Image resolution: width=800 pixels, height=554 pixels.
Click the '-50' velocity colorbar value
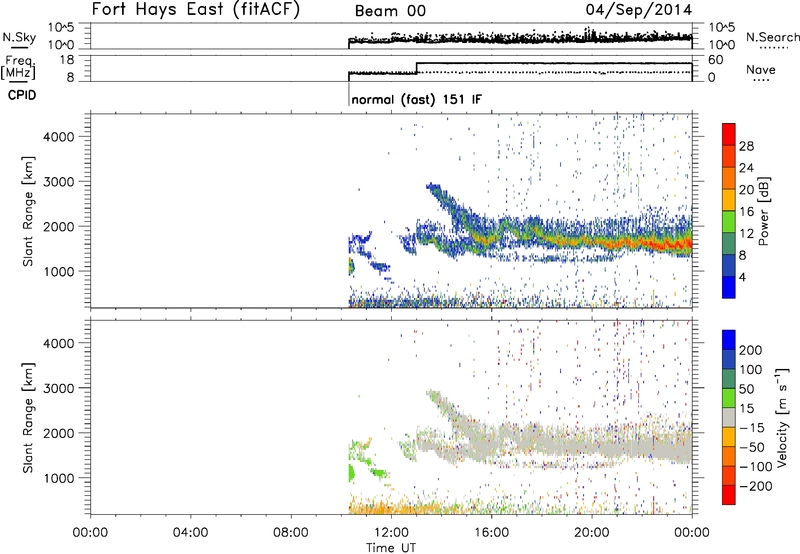pyautogui.click(x=751, y=447)
